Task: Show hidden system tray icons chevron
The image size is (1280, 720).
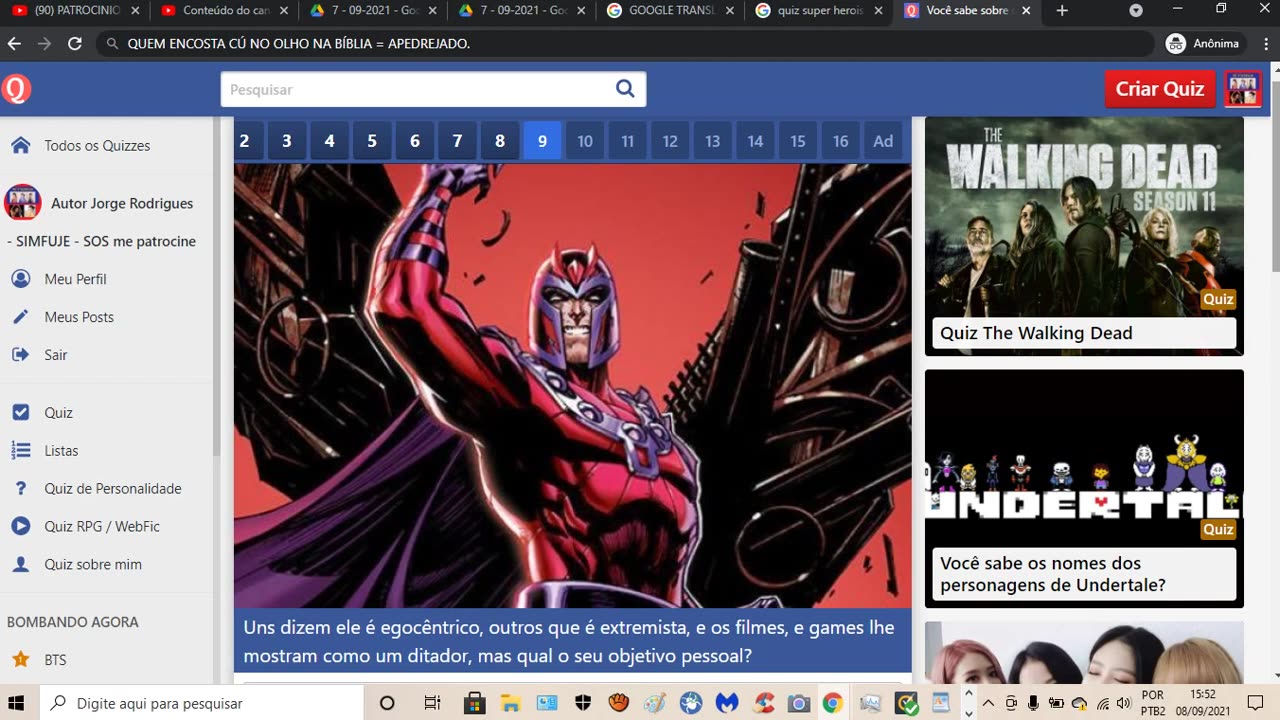Action: point(988,703)
